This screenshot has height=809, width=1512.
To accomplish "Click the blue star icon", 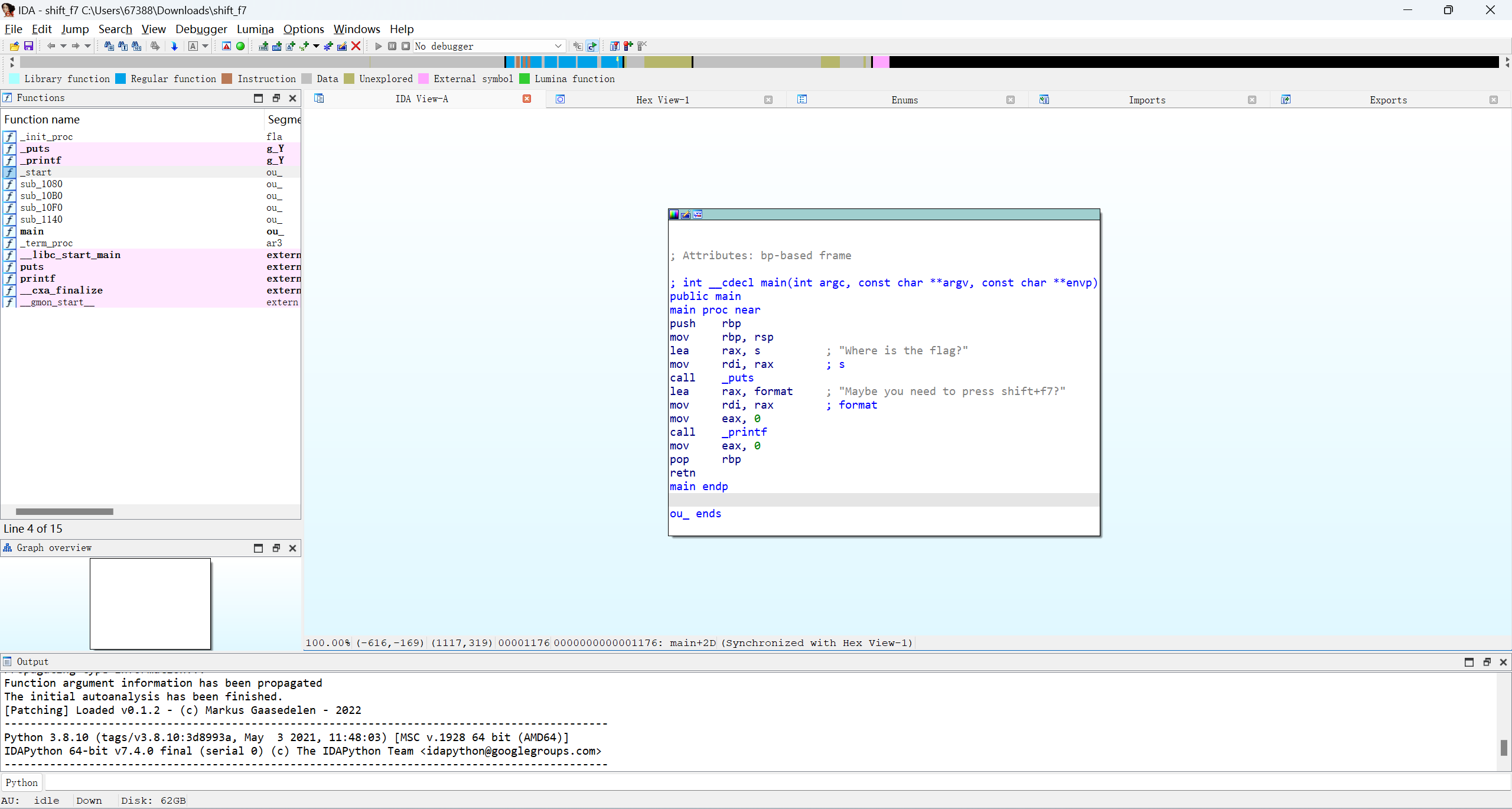I will [x=328, y=46].
